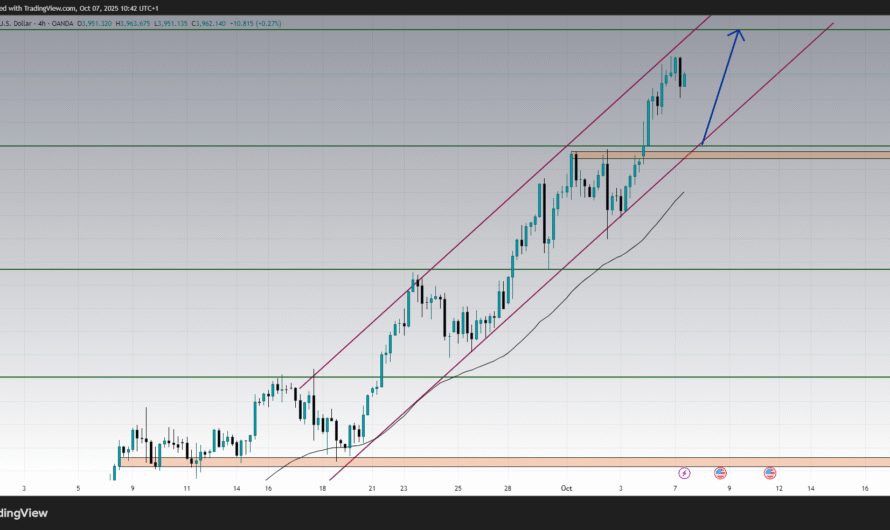Select the close value C3,962.140
This screenshot has height=530, width=890.
208,24
